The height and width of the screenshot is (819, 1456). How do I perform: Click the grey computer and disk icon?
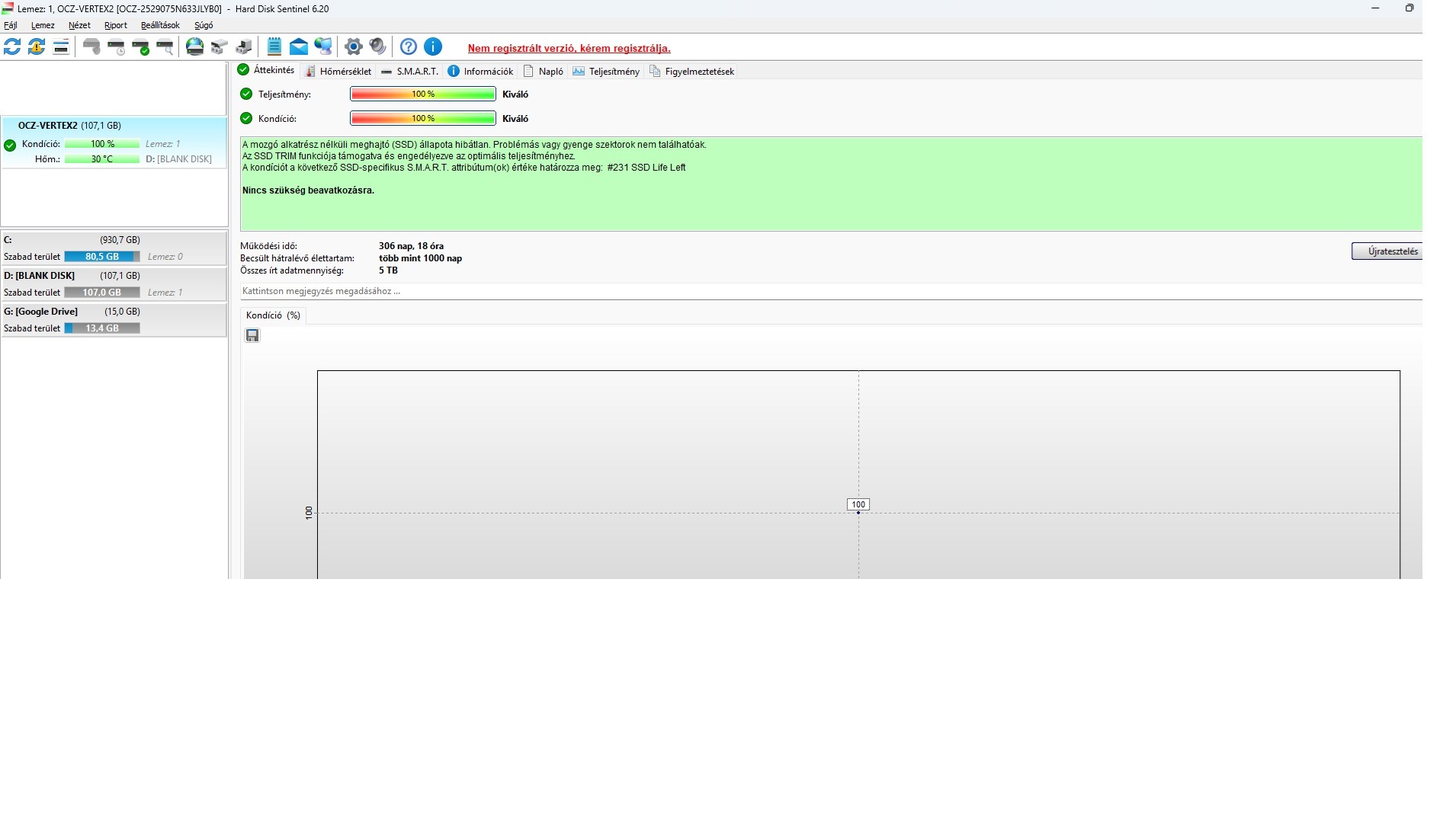coord(244,46)
